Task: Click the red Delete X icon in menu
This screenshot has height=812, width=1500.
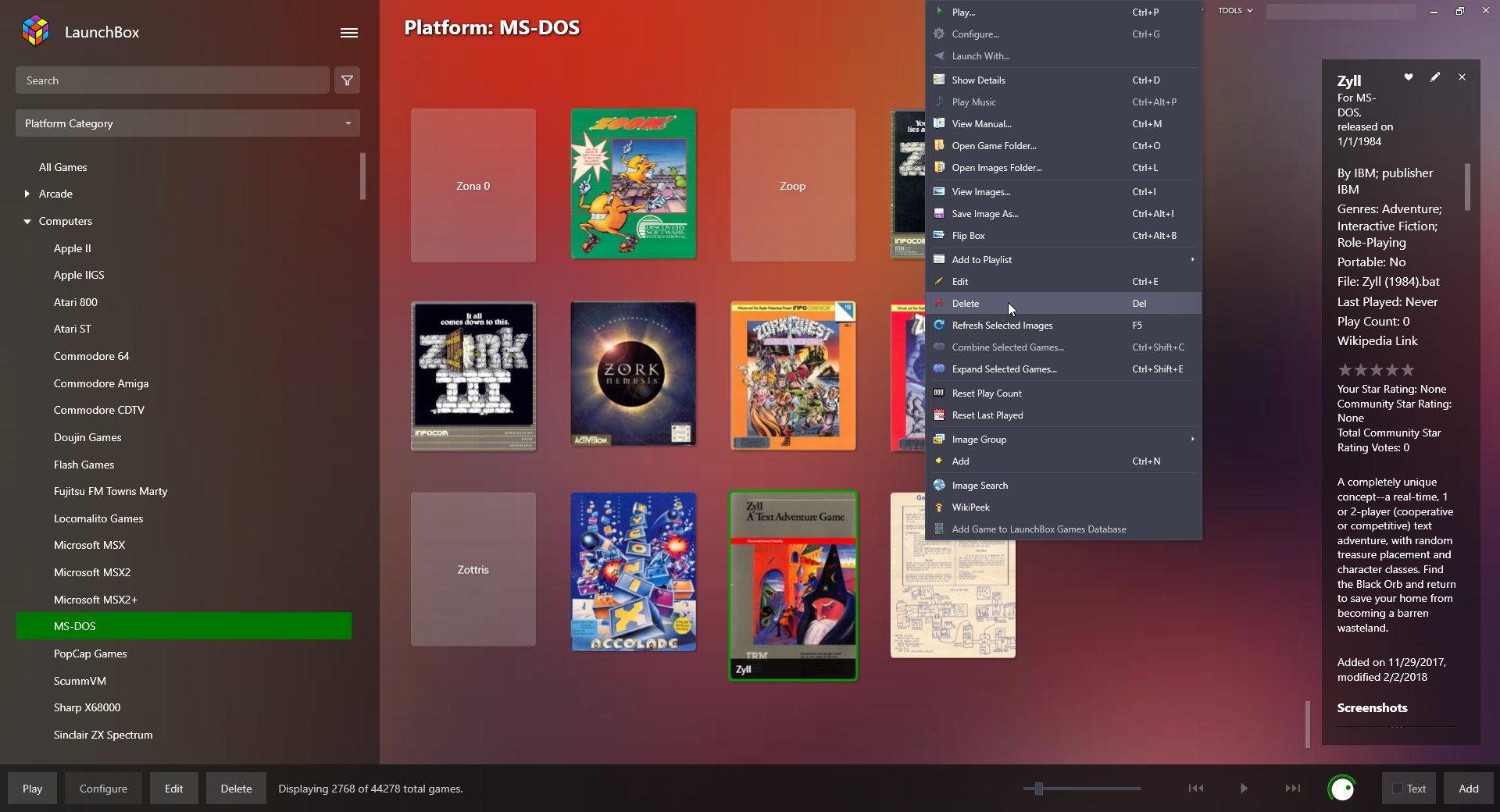Action: point(939,303)
